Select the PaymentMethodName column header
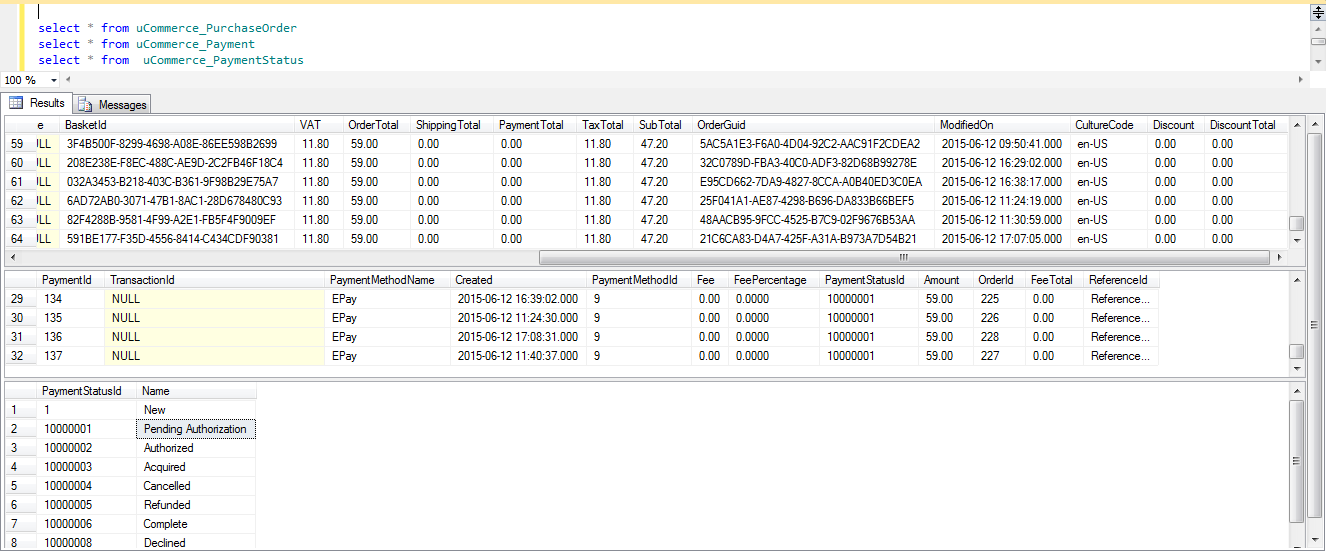This screenshot has height=551, width=1326. pyautogui.click(x=387, y=280)
